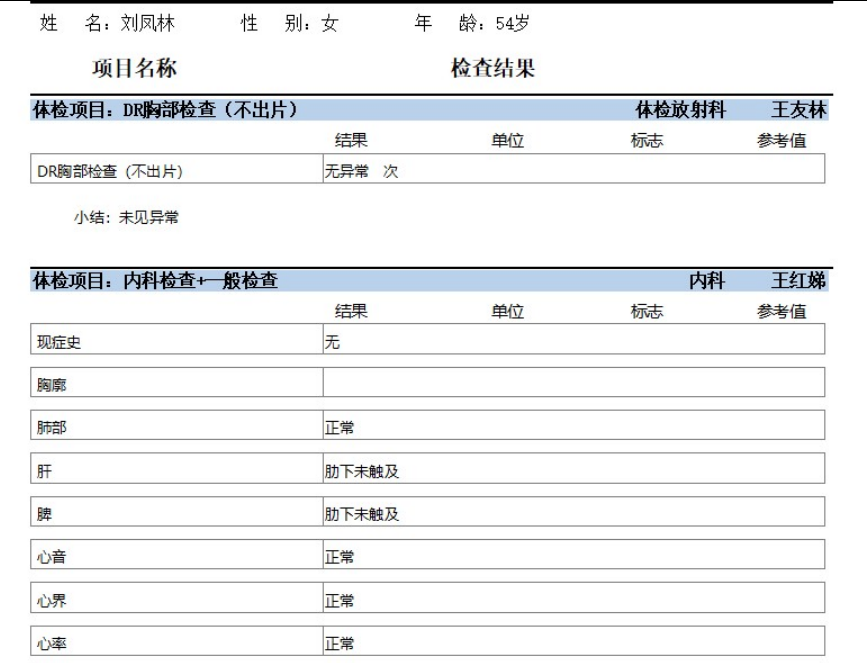Click the 现症史 row label

[58, 342]
